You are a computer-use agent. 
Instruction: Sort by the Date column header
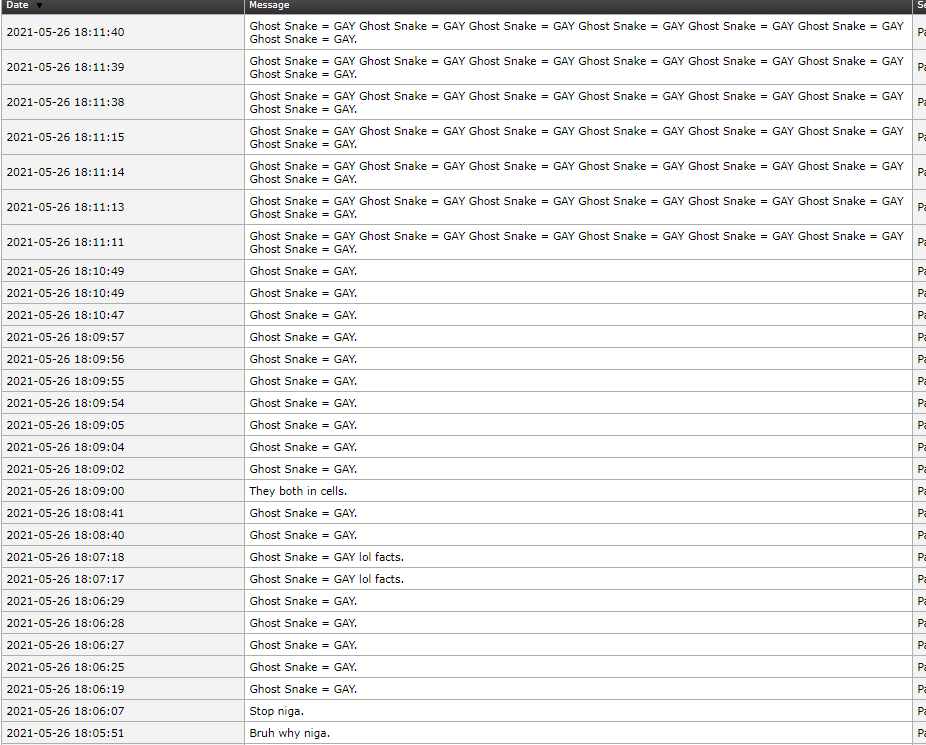[17, 6]
